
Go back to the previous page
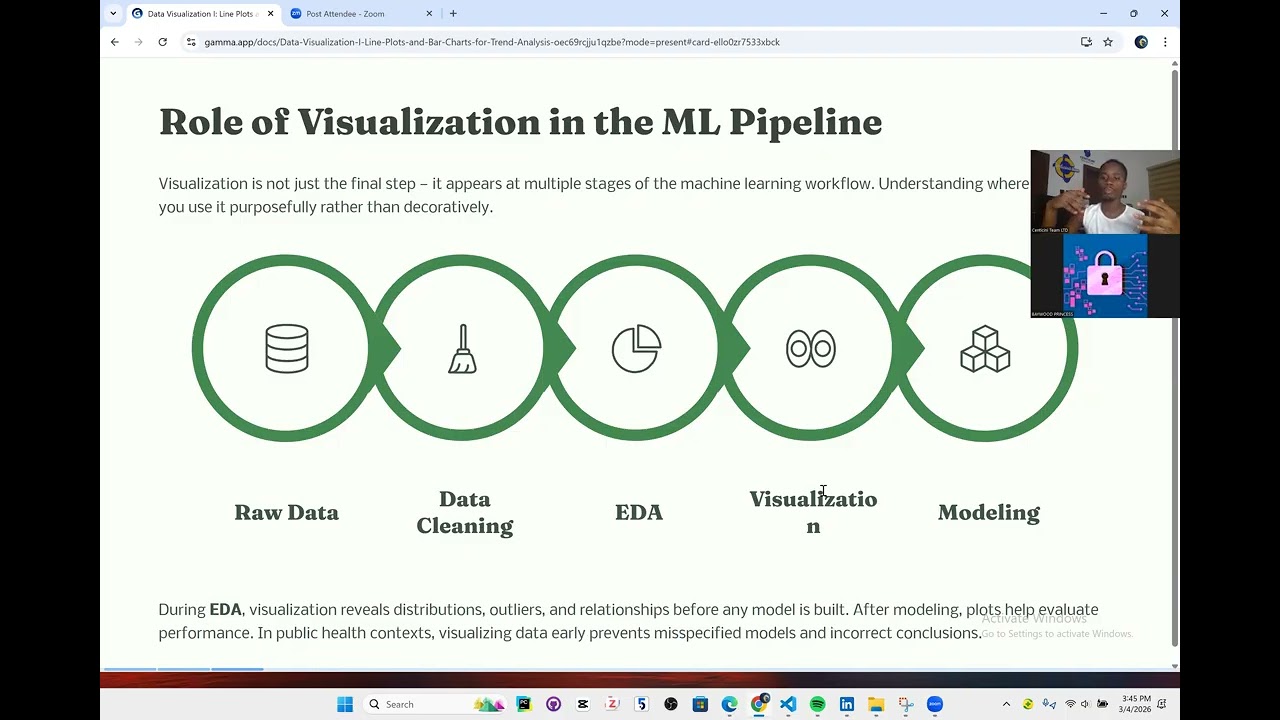pos(115,42)
